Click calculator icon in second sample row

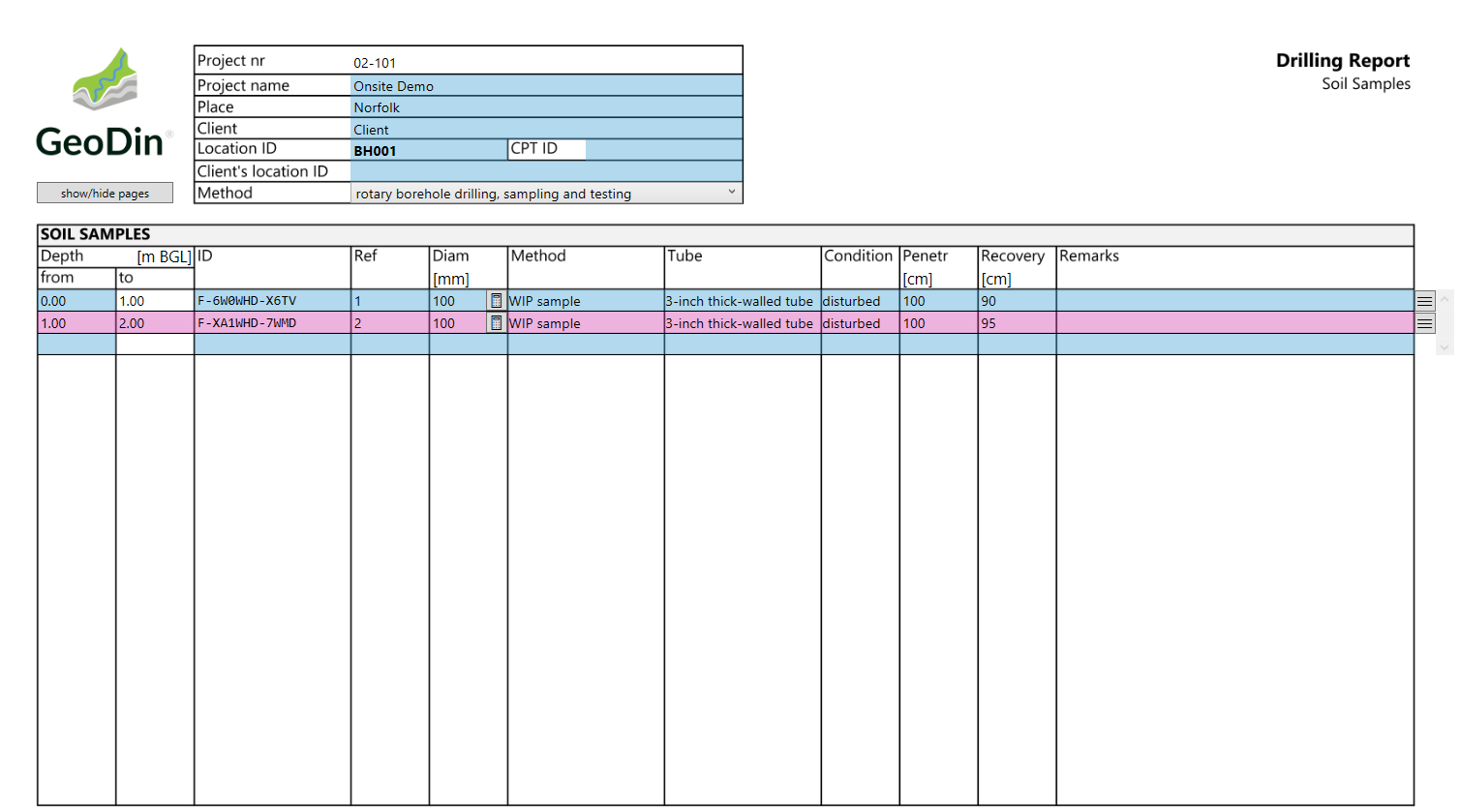click(x=496, y=323)
